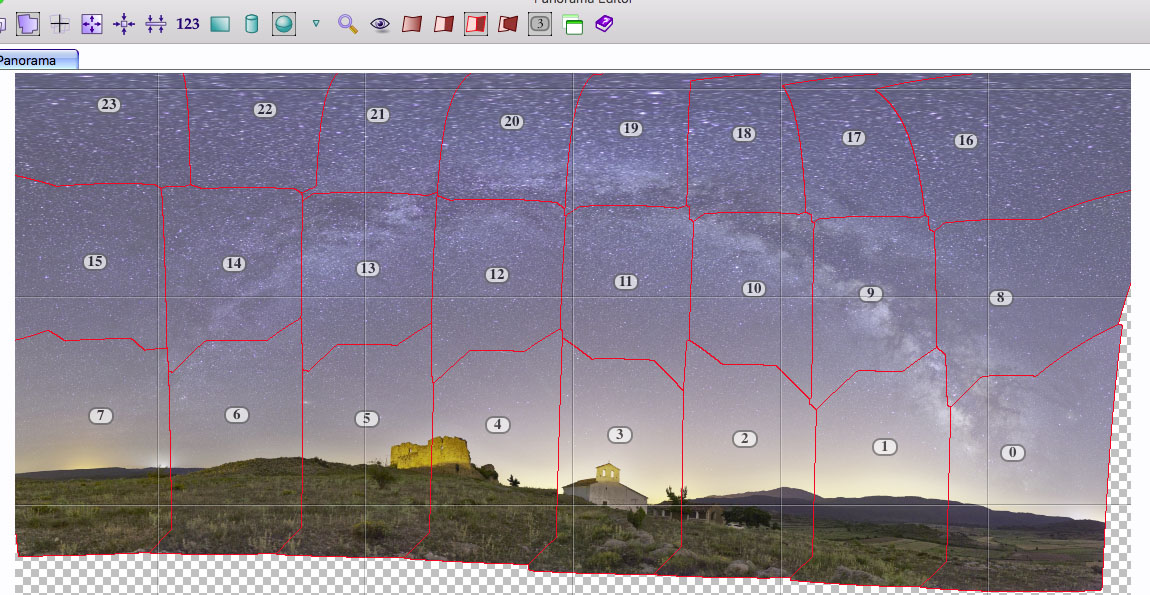Choose the Cylindrical projection icon
The image size is (1150, 595).
tap(252, 24)
